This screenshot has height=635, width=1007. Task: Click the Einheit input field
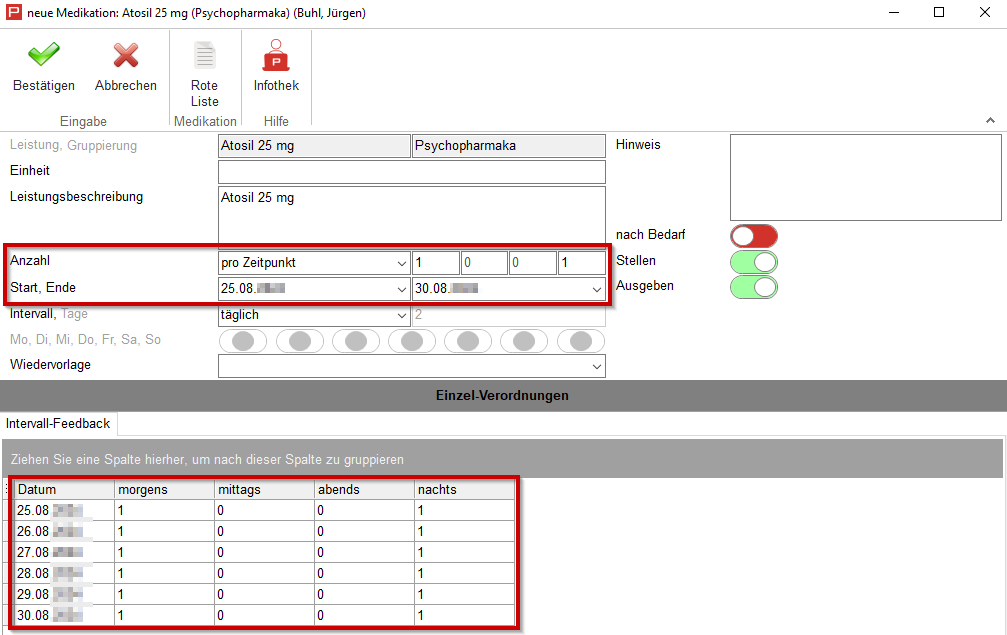411,172
